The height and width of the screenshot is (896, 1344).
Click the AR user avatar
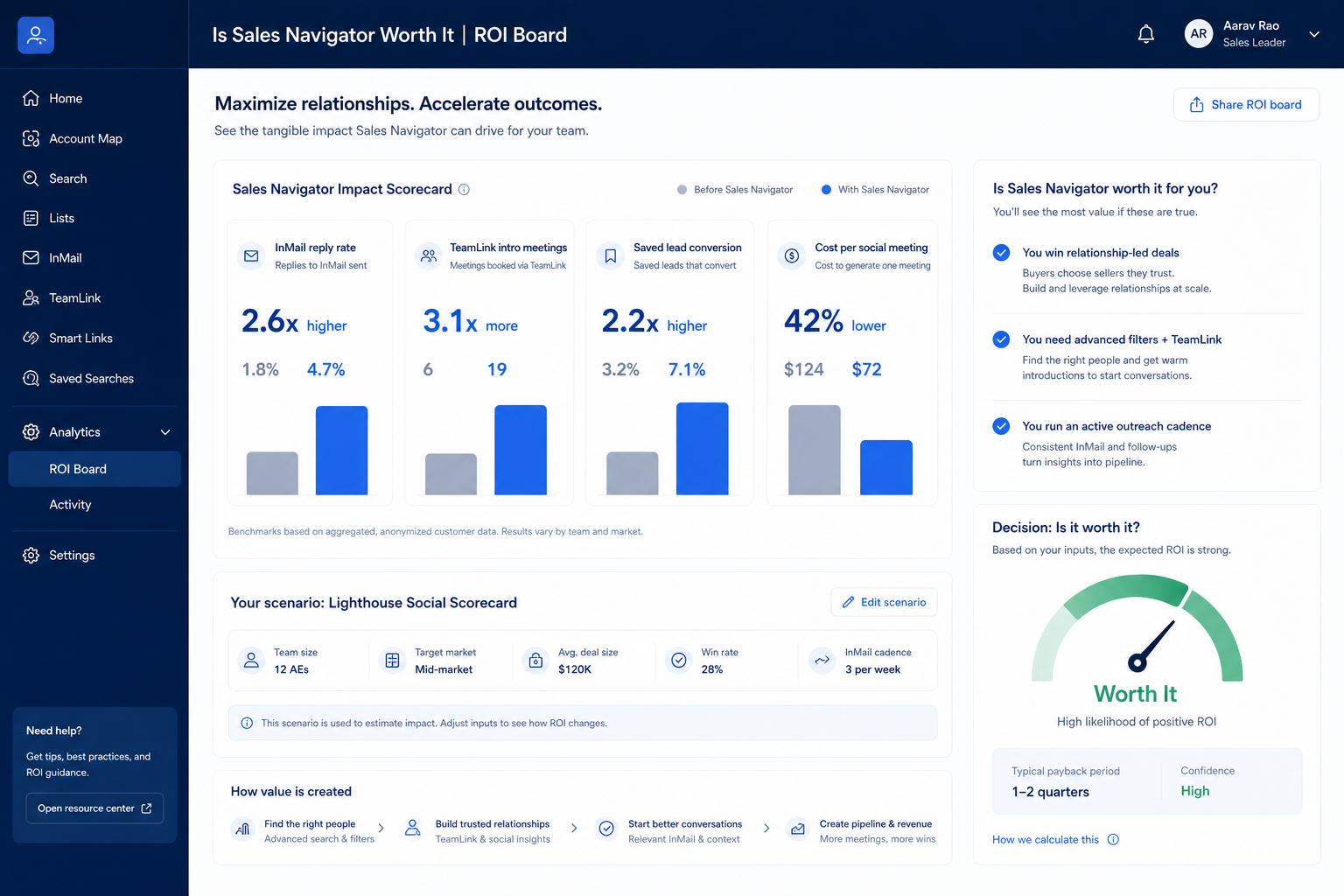point(1198,34)
